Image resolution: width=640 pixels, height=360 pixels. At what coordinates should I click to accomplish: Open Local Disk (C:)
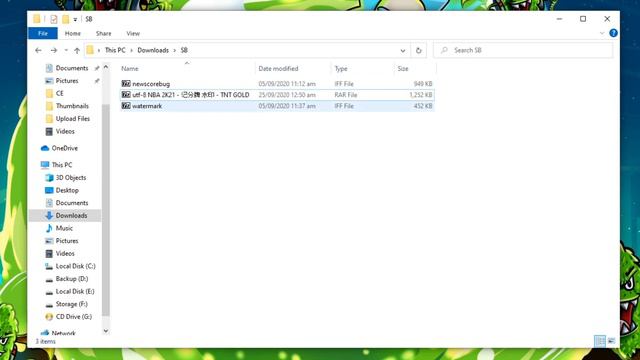76,266
